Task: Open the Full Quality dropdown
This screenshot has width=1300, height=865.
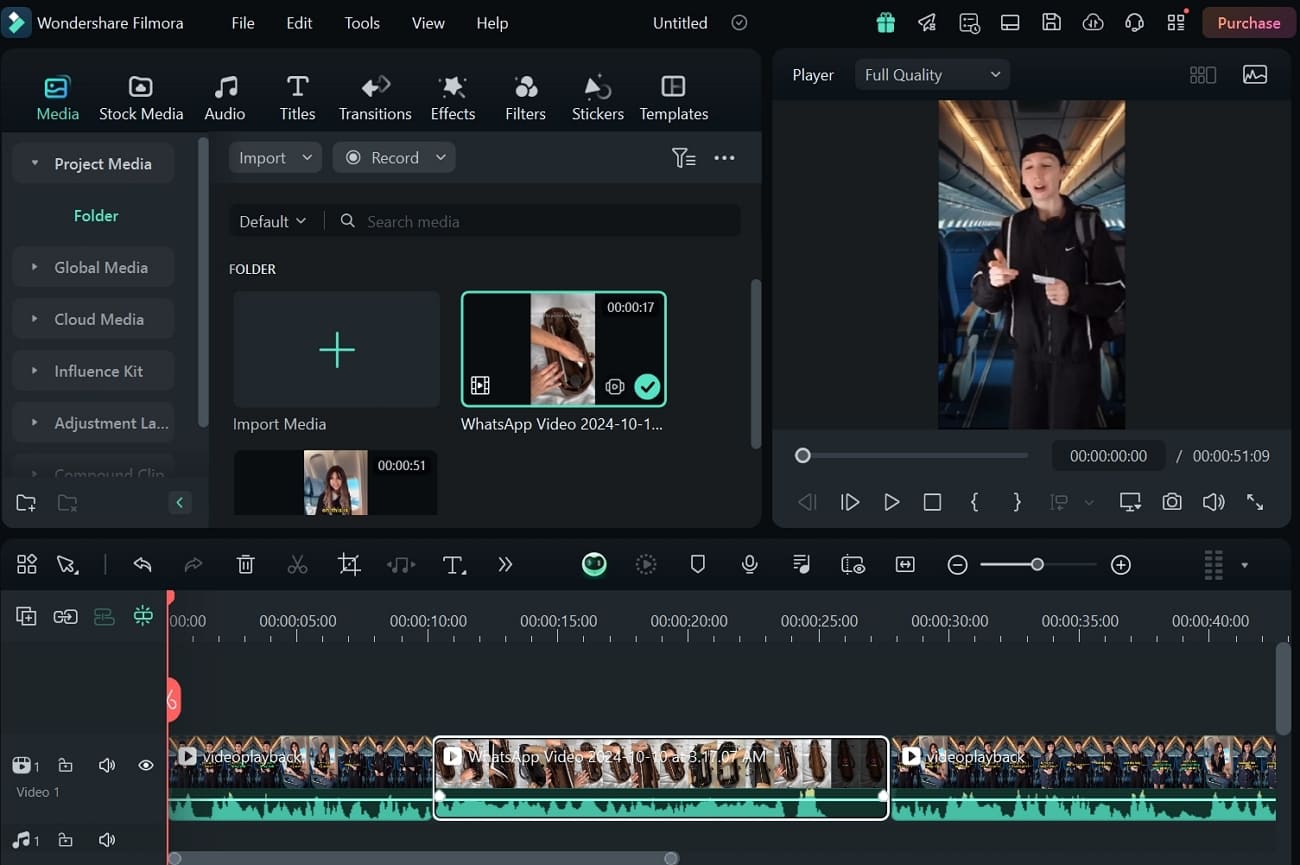Action: point(932,74)
